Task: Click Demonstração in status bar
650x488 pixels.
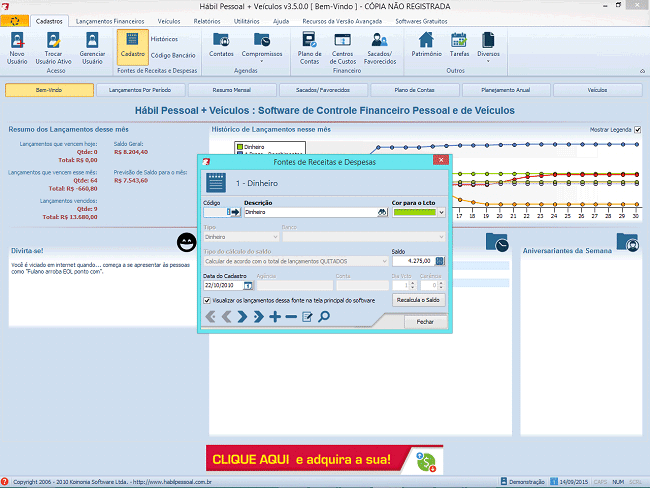Action: [x=522, y=482]
